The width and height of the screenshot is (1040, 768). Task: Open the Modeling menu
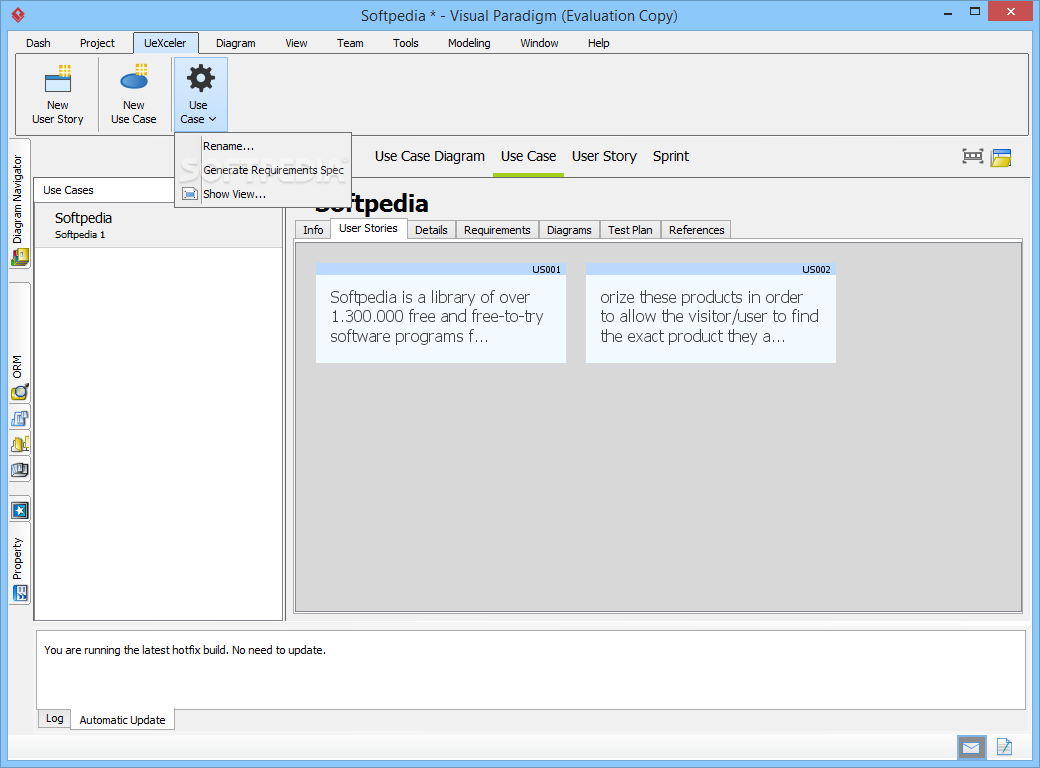(469, 43)
